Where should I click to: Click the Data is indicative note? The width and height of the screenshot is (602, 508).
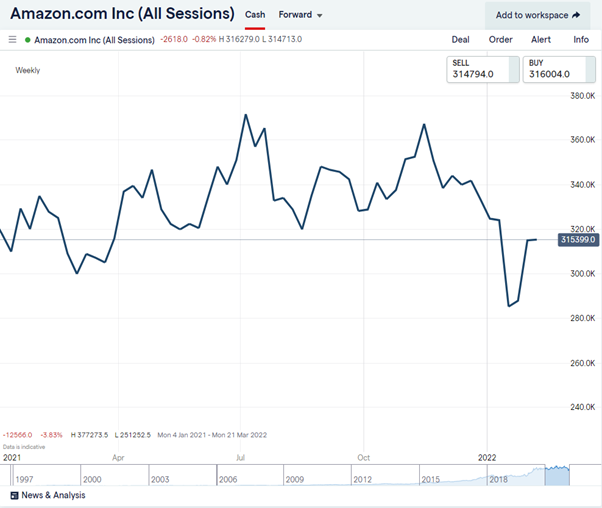pos(24,447)
